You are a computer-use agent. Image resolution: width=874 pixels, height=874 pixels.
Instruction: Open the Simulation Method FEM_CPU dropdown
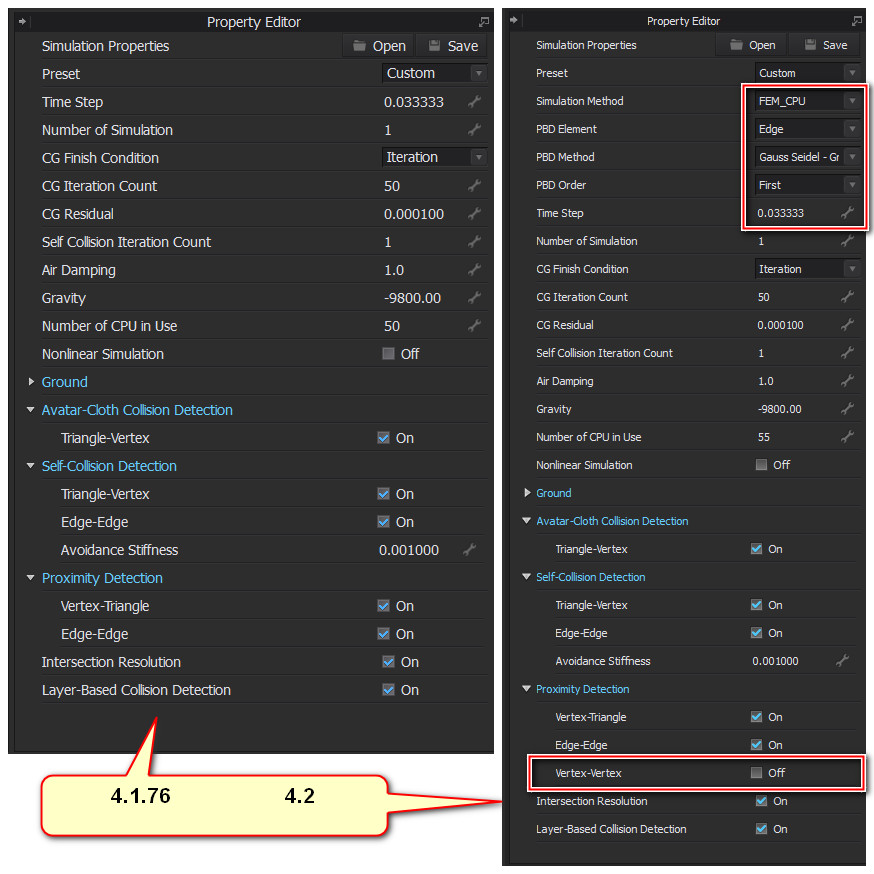point(807,101)
